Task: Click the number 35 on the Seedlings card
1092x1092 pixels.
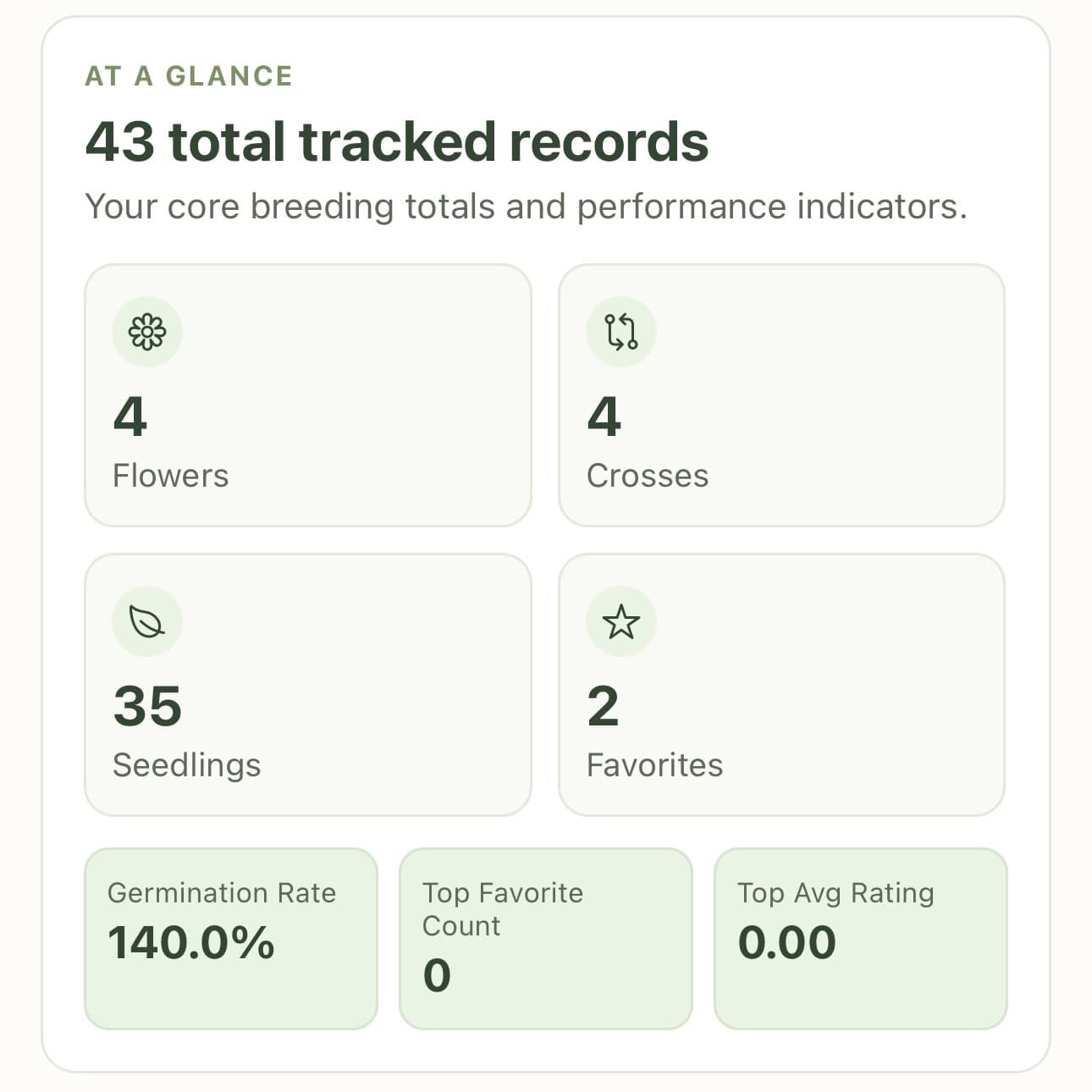Action: (x=148, y=705)
